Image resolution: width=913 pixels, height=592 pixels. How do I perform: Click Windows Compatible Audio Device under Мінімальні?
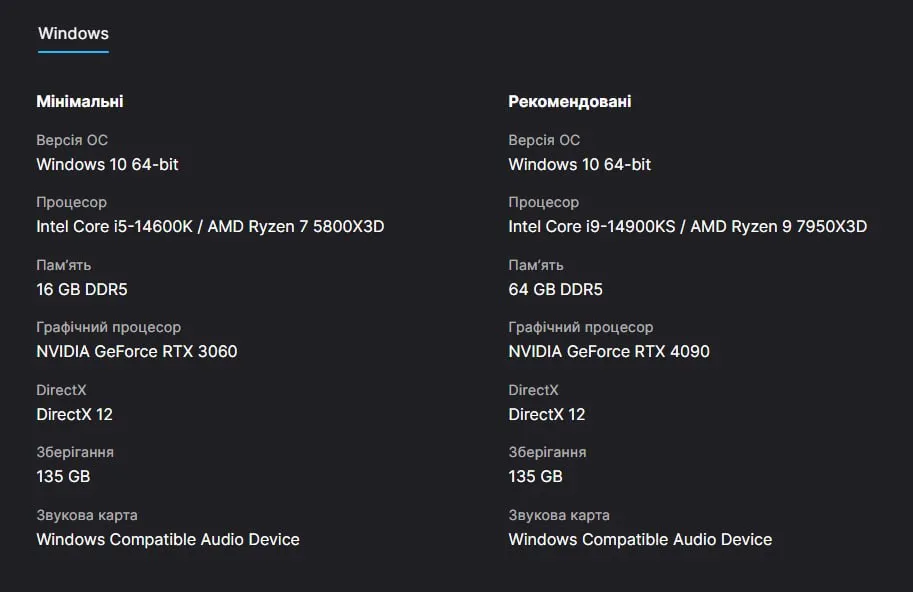point(168,540)
